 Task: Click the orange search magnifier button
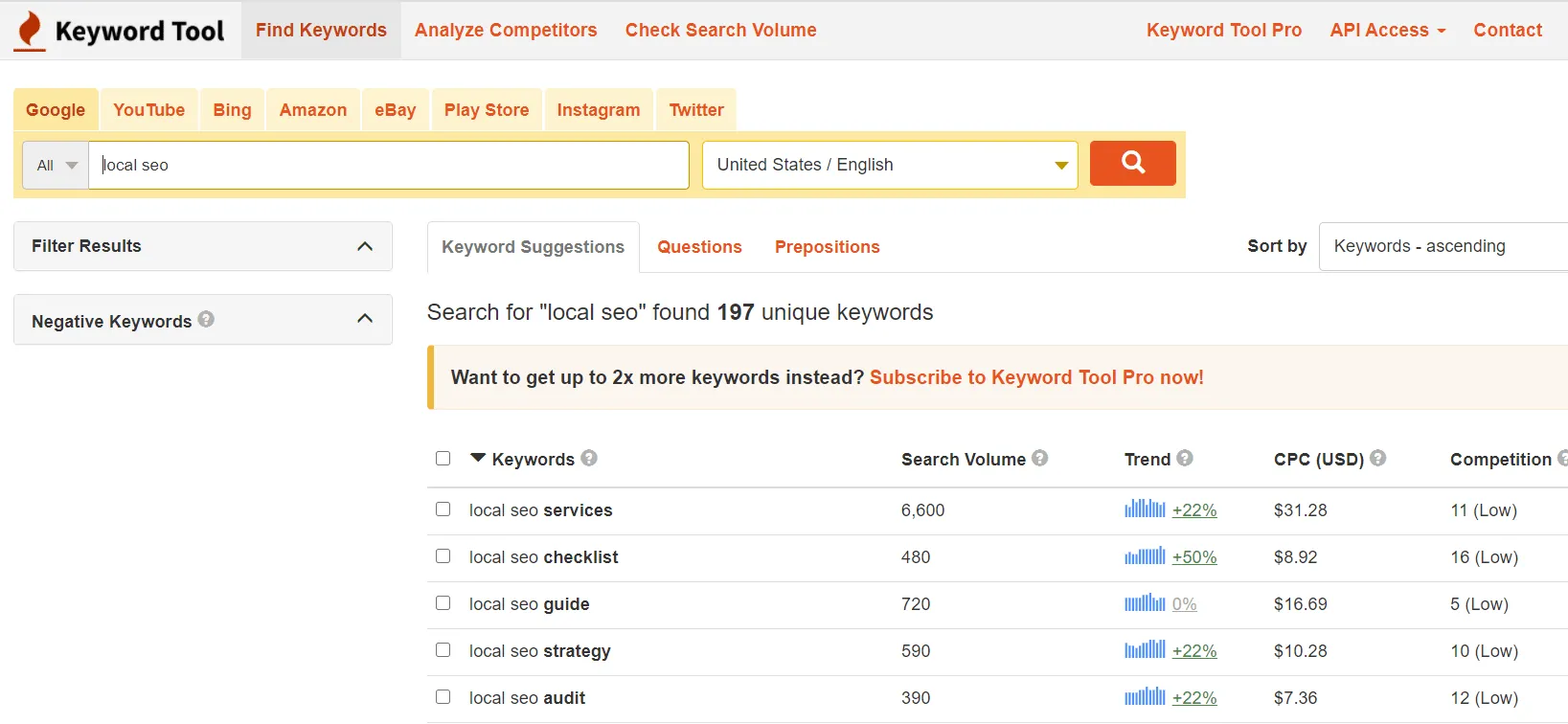click(1132, 163)
